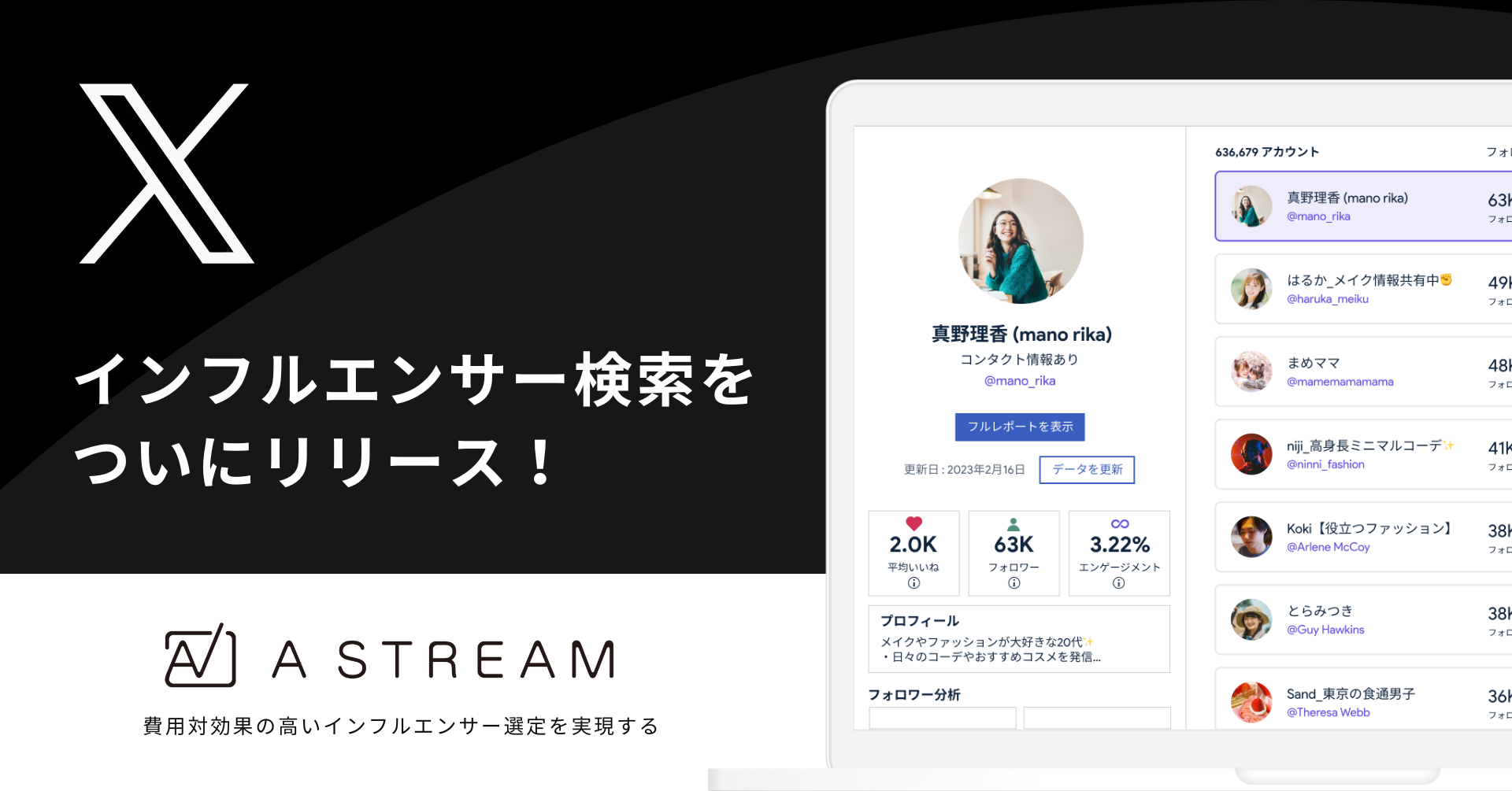Open the @mano_rika profile handle link
The height and width of the screenshot is (791, 1512).
point(1020,381)
